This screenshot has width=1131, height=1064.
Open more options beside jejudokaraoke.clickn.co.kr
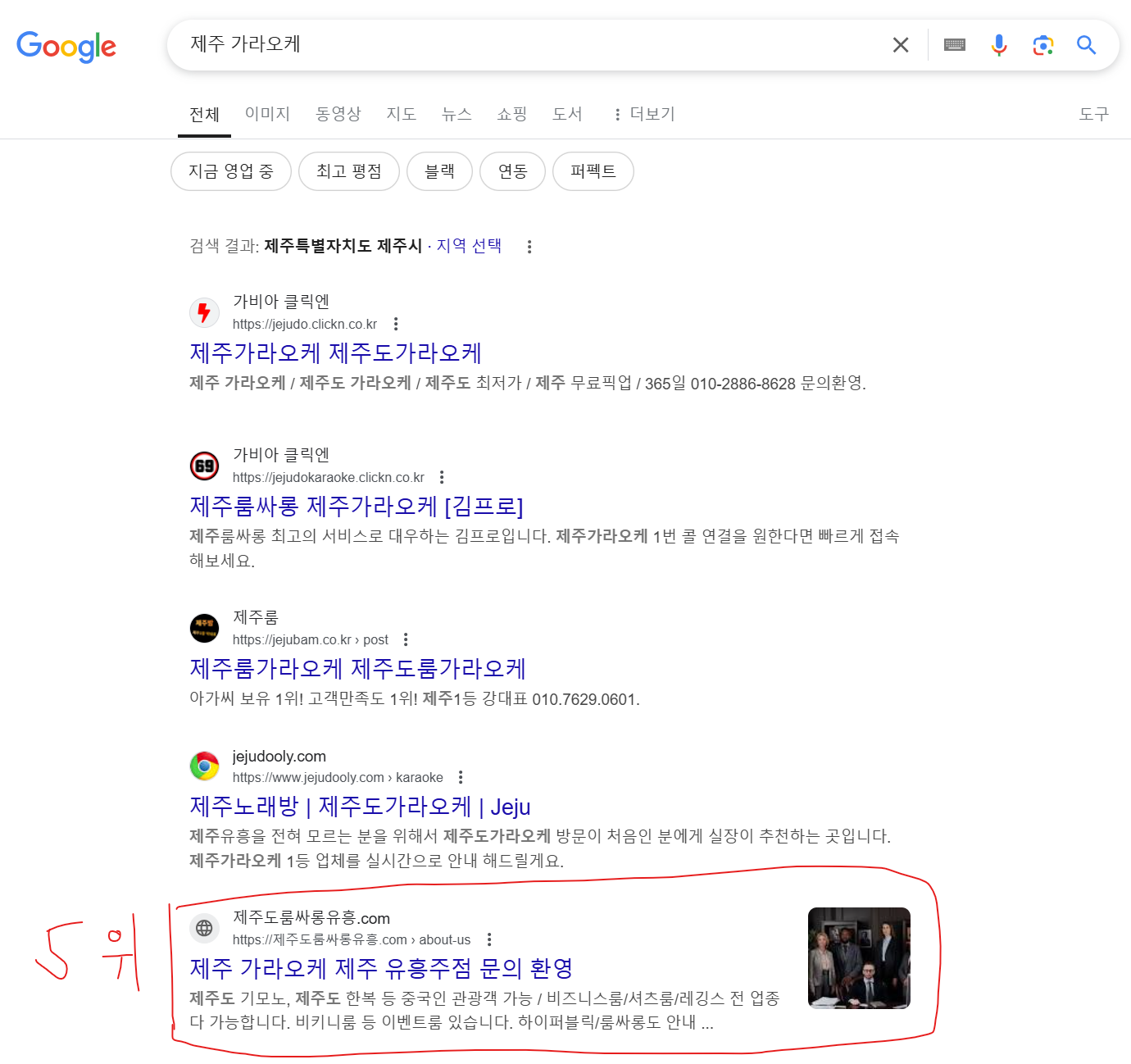(442, 477)
